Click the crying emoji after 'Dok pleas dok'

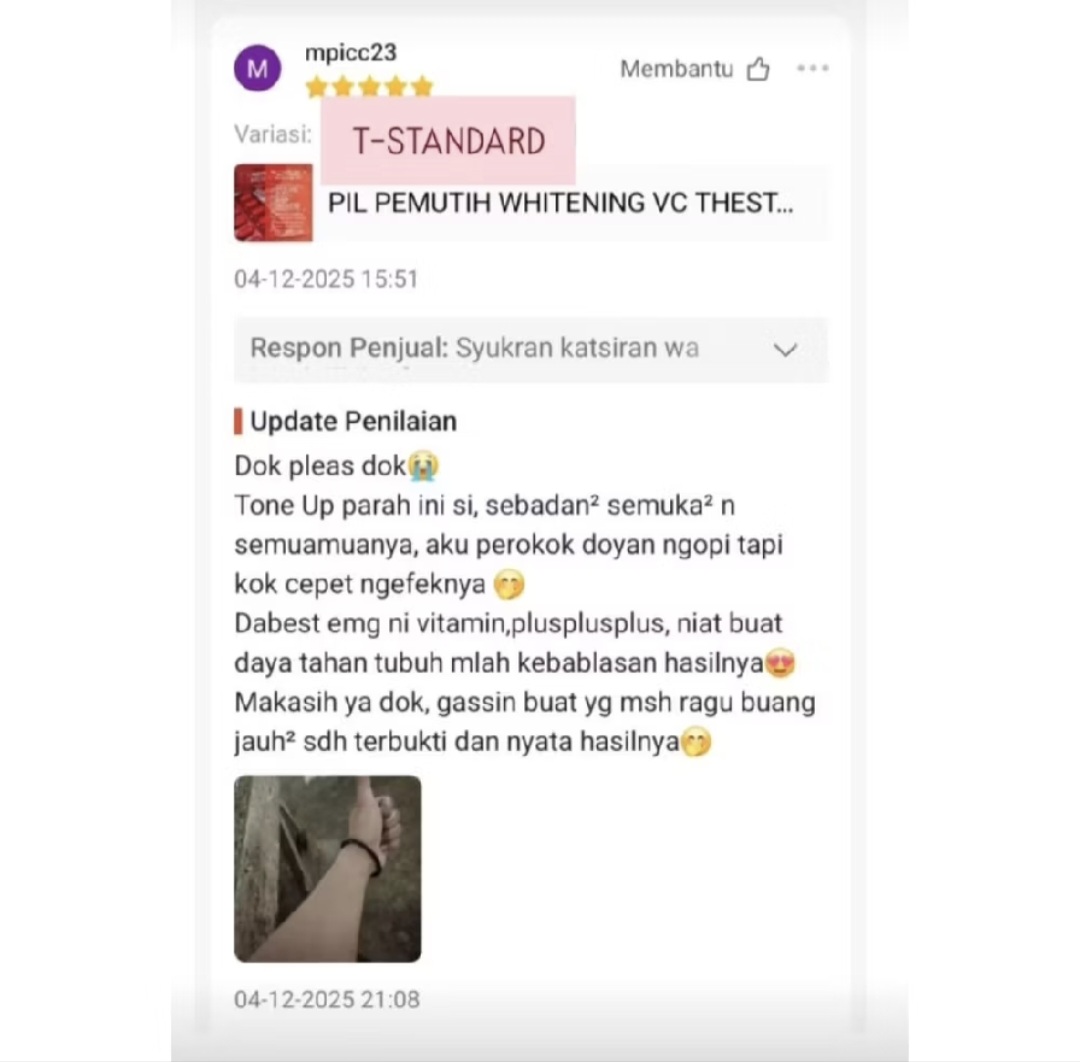423,466
